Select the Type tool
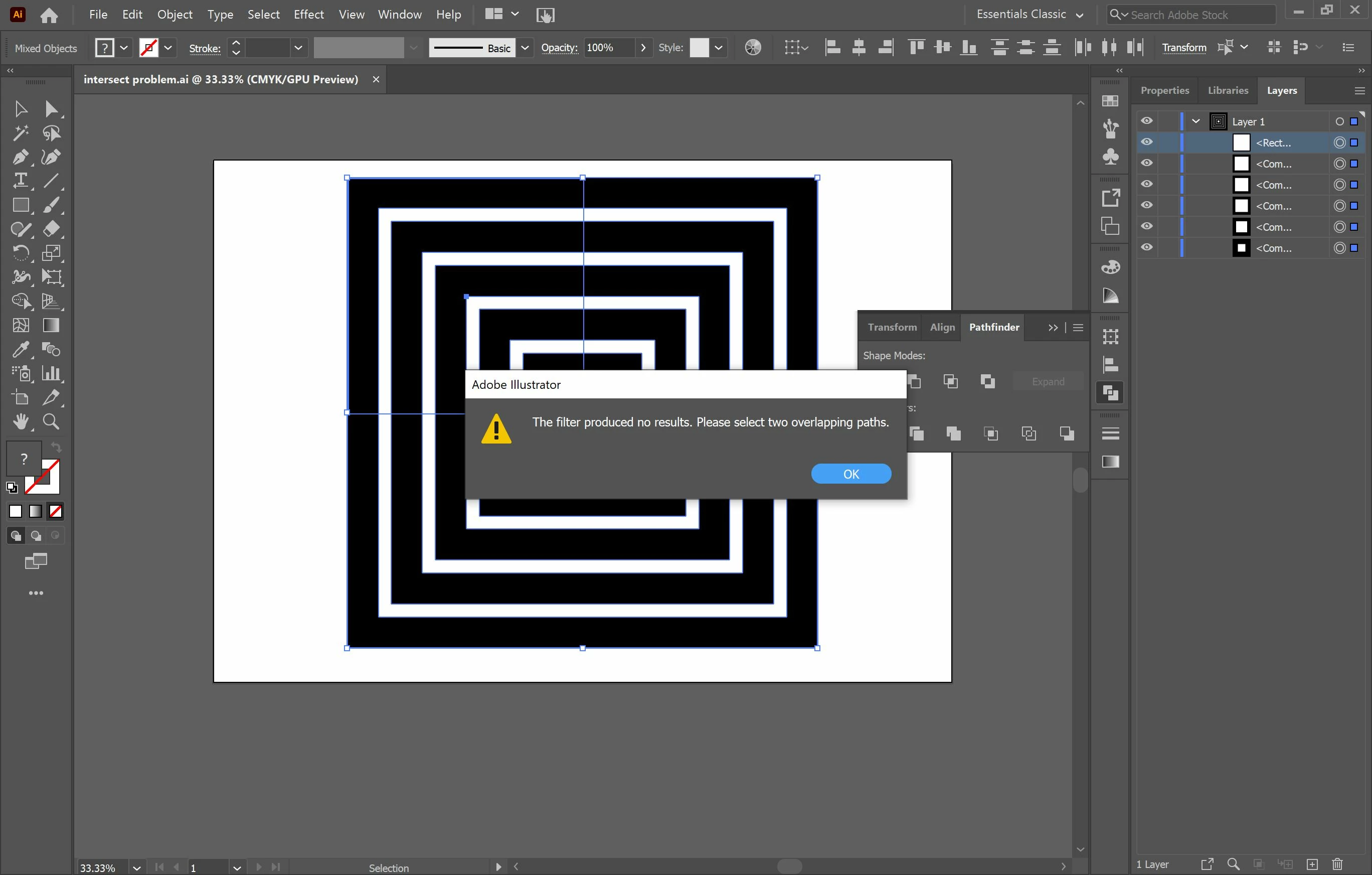This screenshot has width=1372, height=875. pyautogui.click(x=21, y=181)
